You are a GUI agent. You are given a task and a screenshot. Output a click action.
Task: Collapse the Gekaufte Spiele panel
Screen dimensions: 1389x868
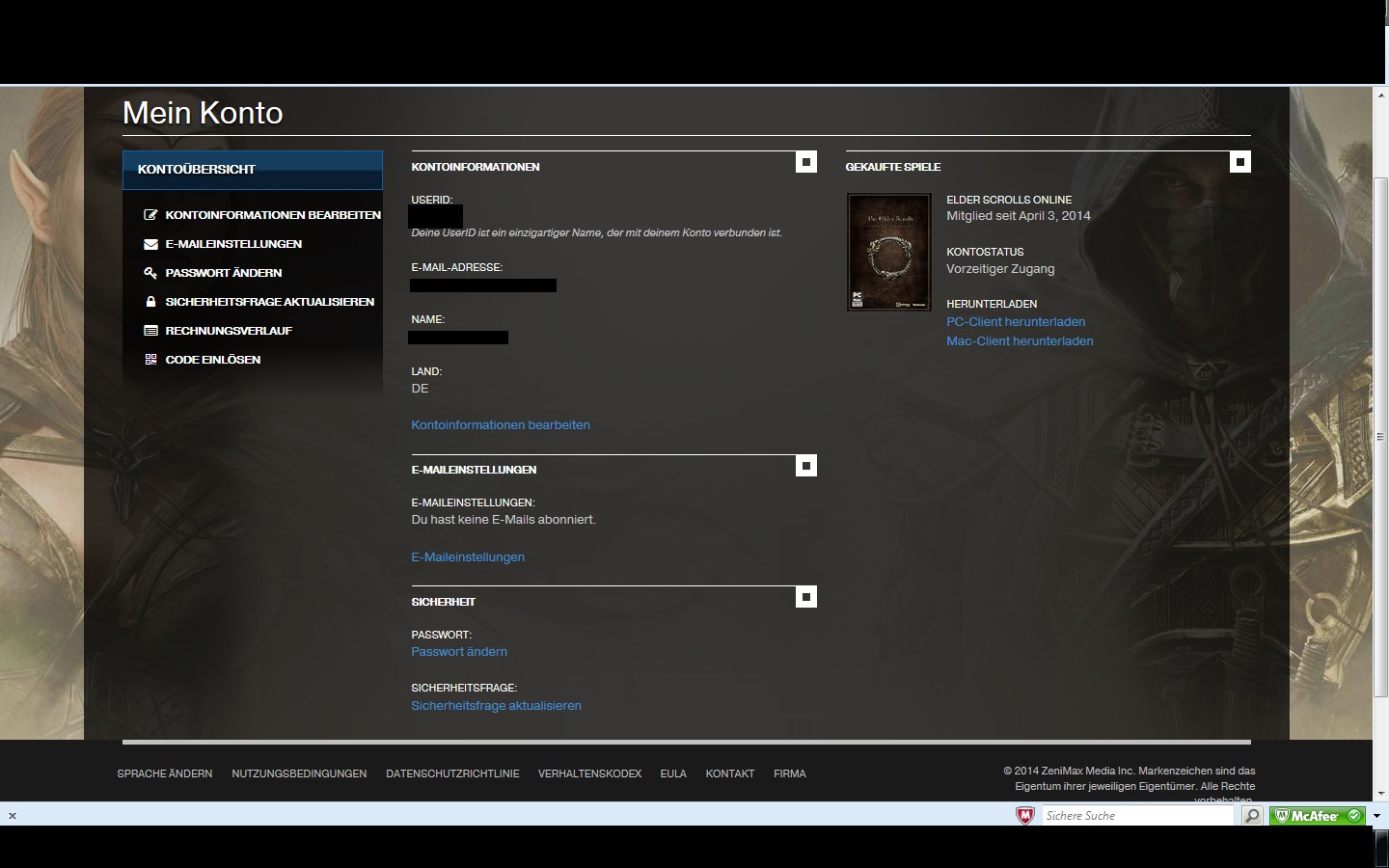click(1240, 162)
